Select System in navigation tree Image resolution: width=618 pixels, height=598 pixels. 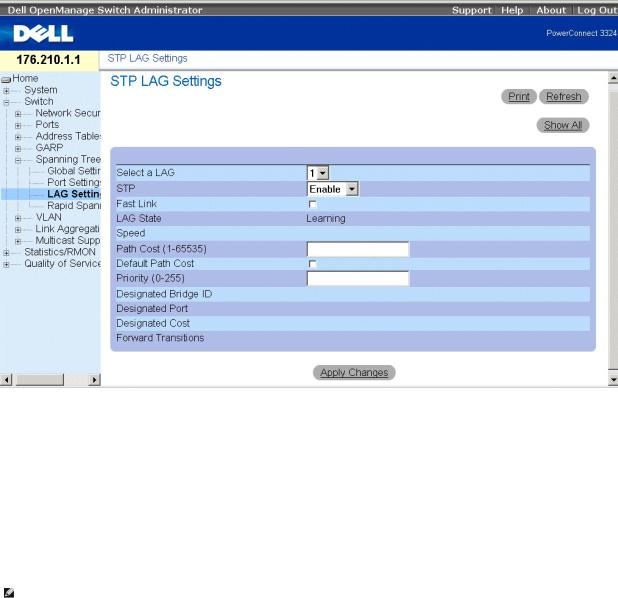click(41, 90)
